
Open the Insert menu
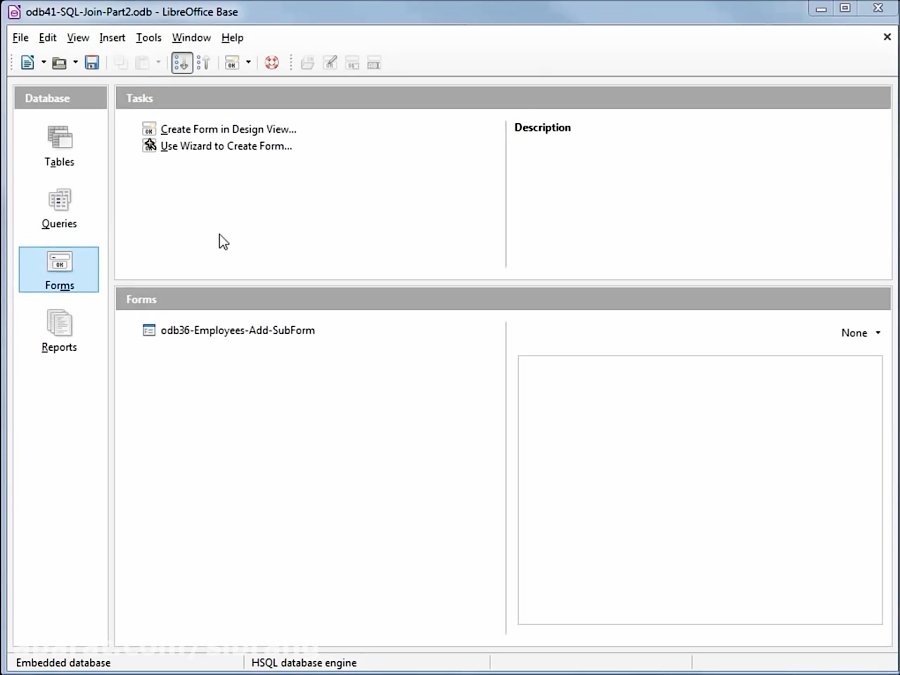(112, 37)
